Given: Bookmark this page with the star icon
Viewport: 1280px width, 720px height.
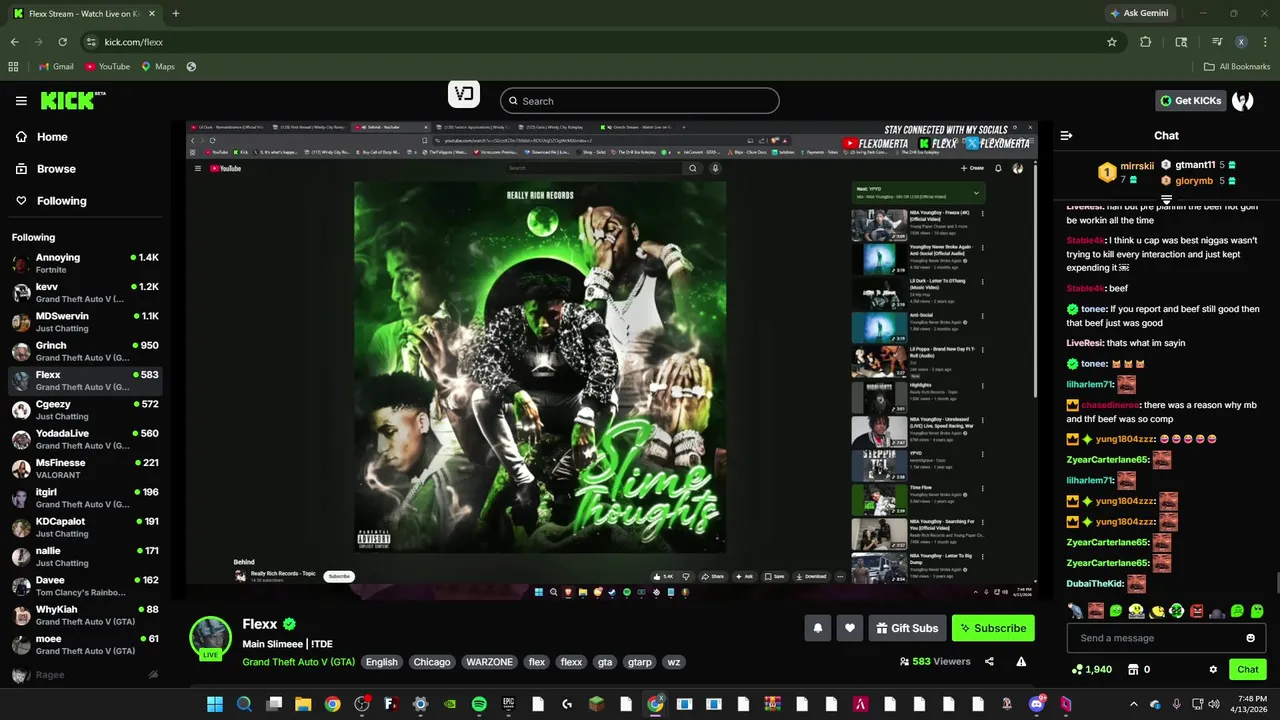Looking at the screenshot, I should (x=1111, y=42).
